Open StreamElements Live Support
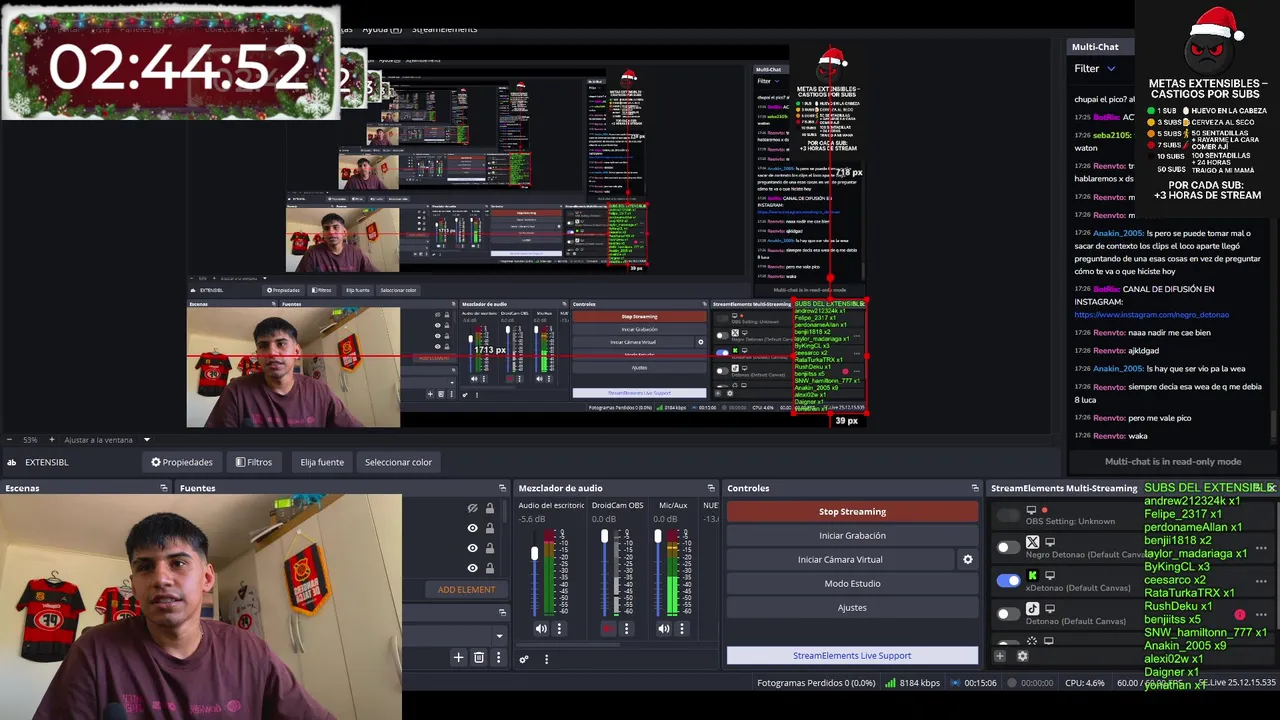1280x720 pixels. tap(852, 656)
